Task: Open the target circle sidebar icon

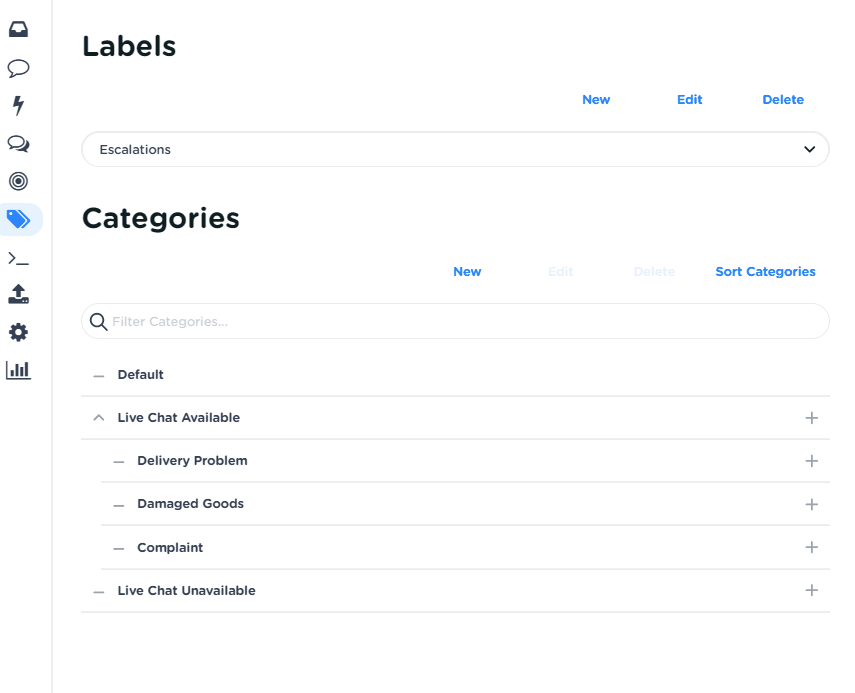Action: [18, 181]
